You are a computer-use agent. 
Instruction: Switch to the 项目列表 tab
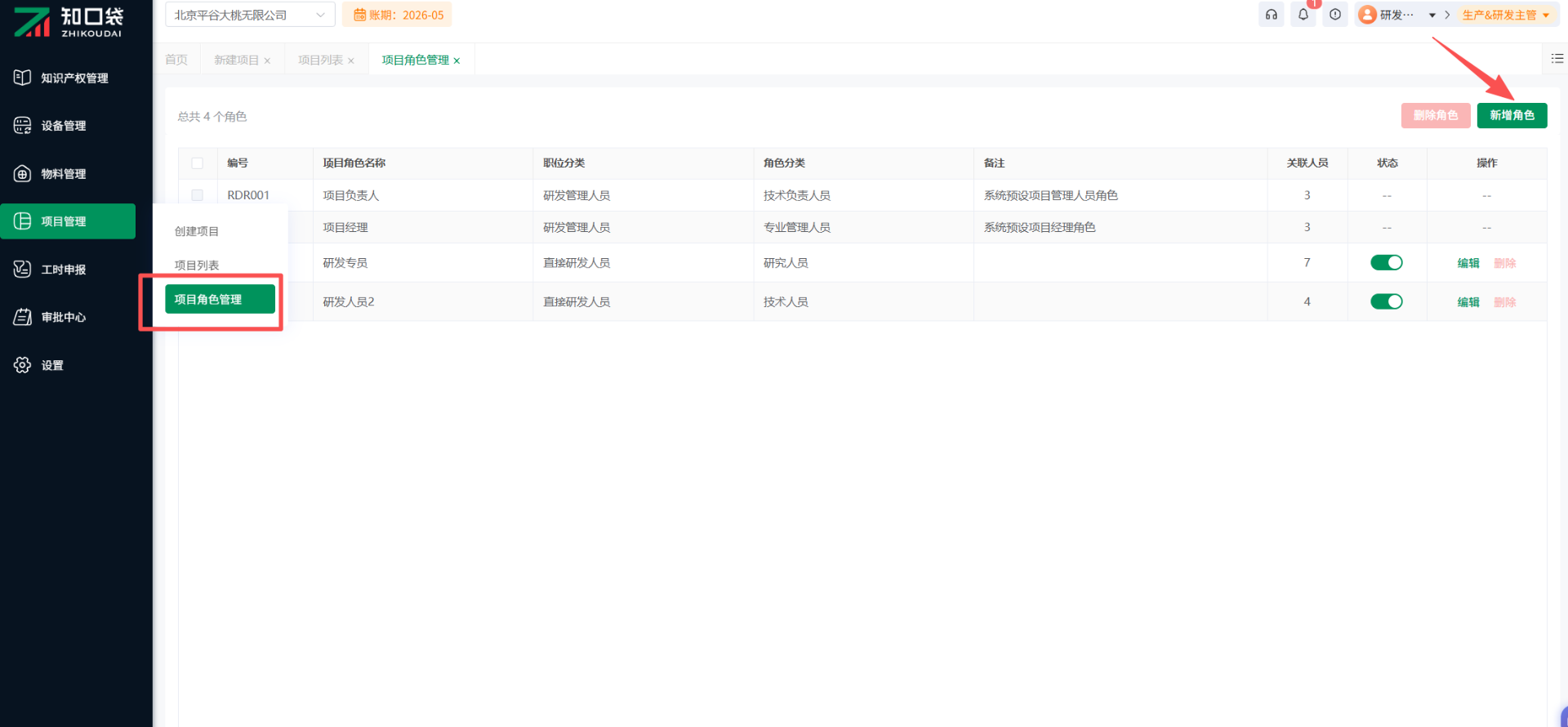(320, 60)
